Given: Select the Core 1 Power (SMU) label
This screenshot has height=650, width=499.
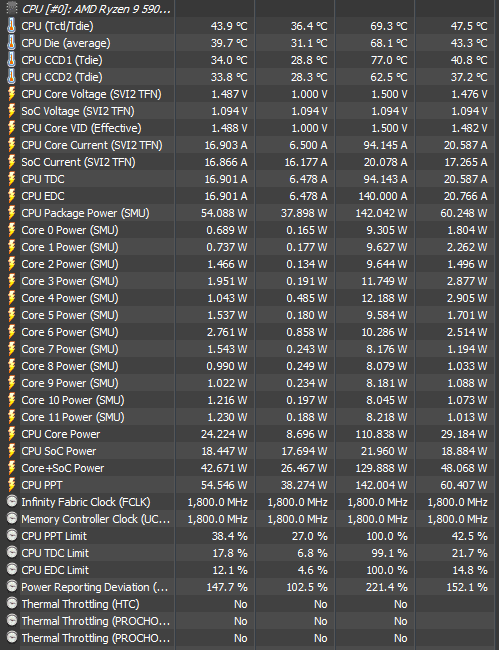Looking at the screenshot, I should tap(70, 247).
